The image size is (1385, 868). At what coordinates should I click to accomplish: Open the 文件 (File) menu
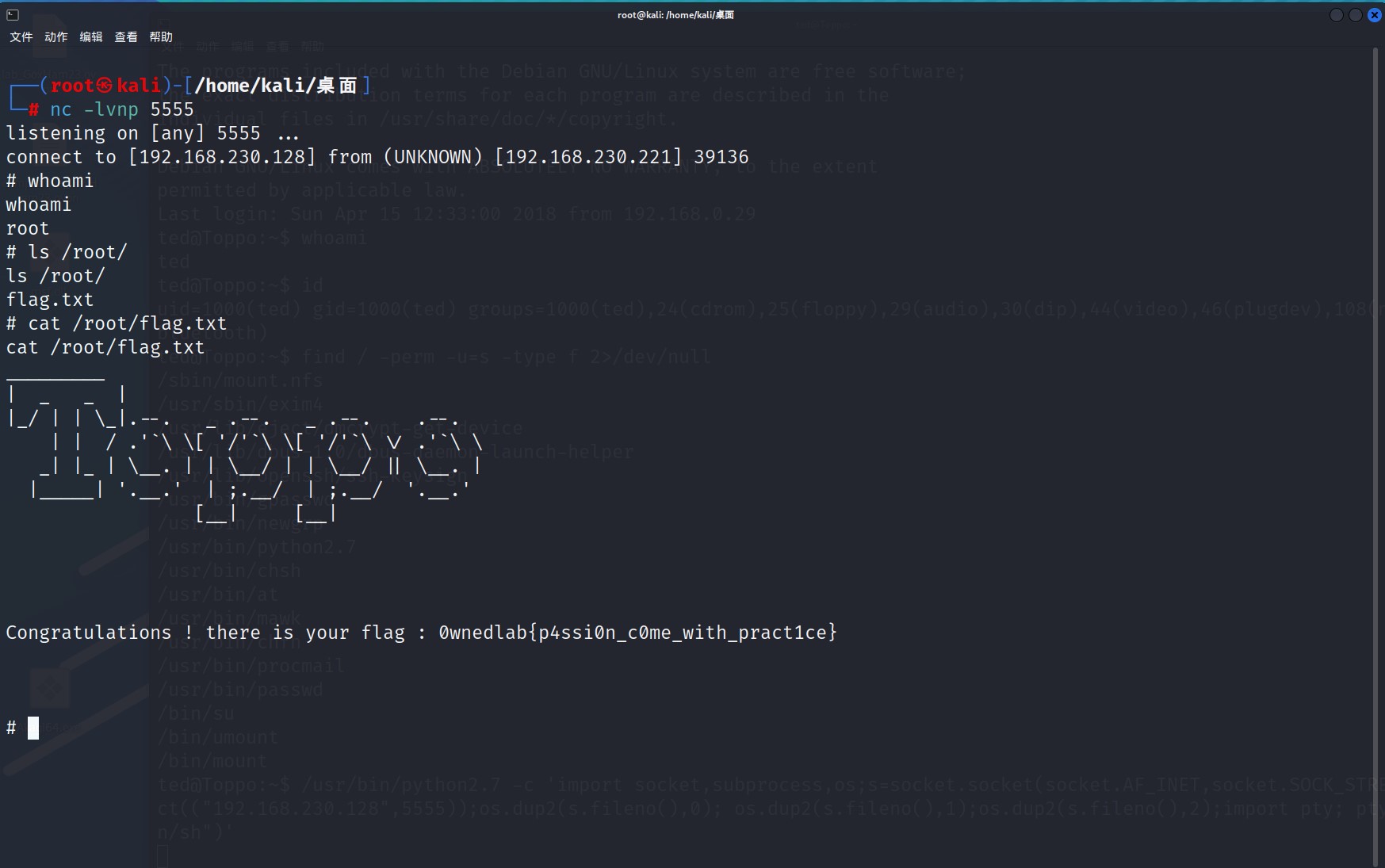tap(21, 37)
